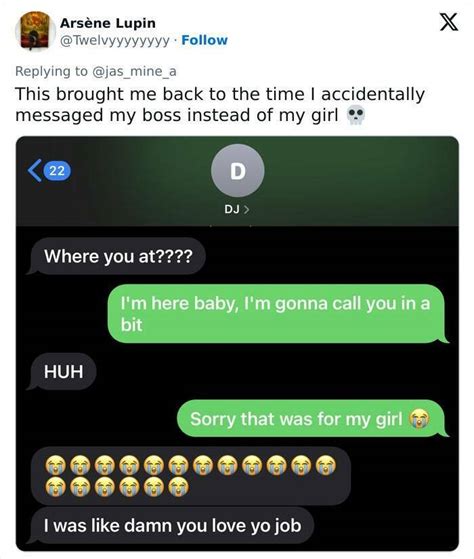
Task: Open the Arsène Lupin display name
Action: click(108, 23)
